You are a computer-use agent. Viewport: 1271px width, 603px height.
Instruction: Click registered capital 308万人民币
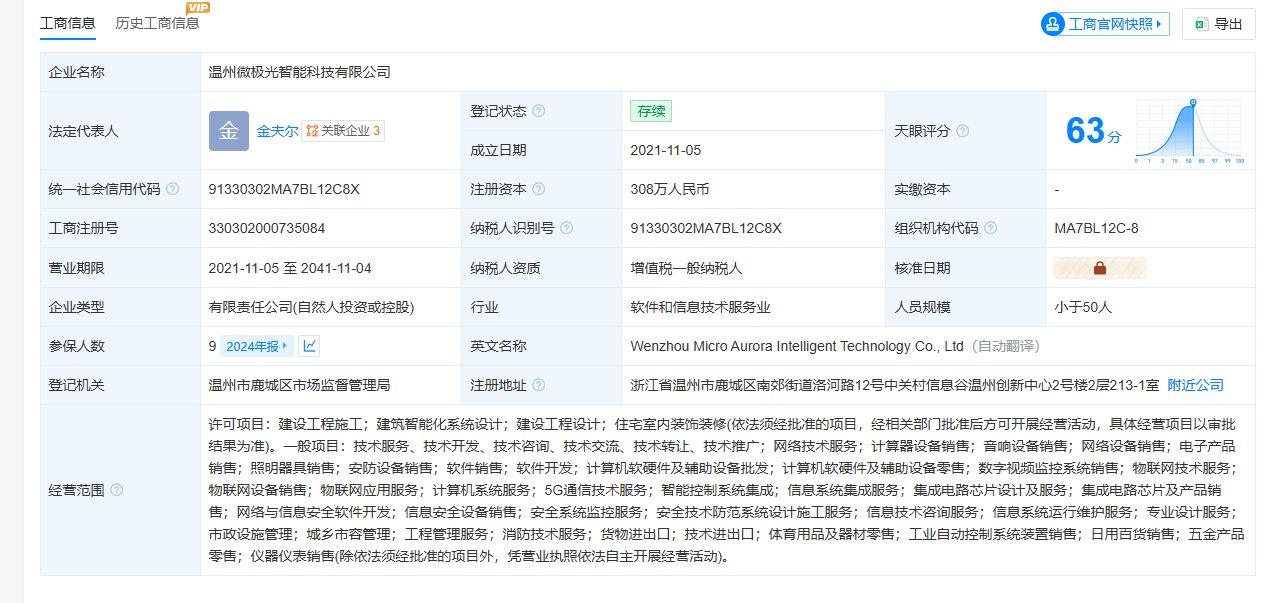click(x=670, y=189)
